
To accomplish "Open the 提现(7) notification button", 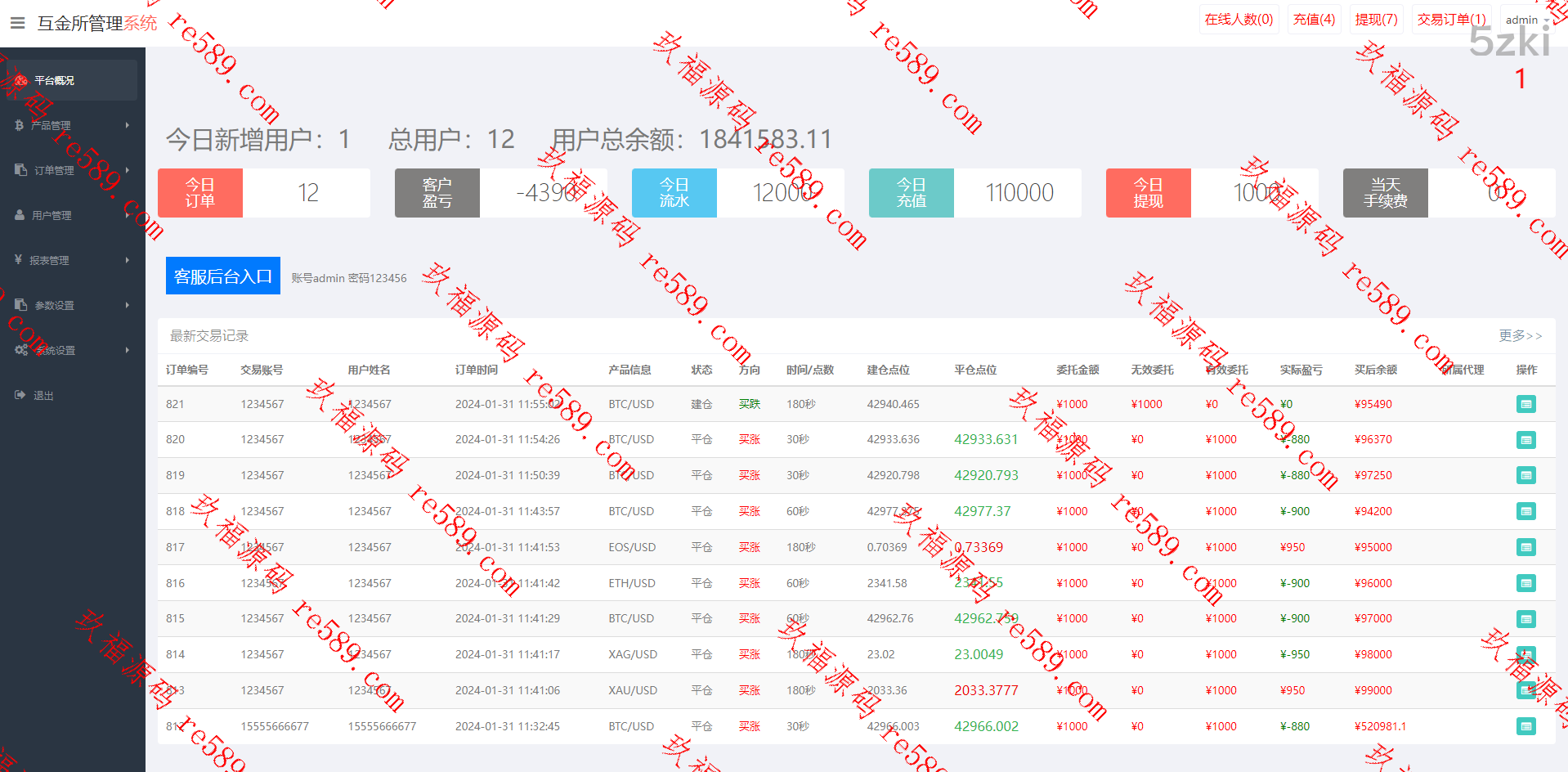I will (1376, 20).
